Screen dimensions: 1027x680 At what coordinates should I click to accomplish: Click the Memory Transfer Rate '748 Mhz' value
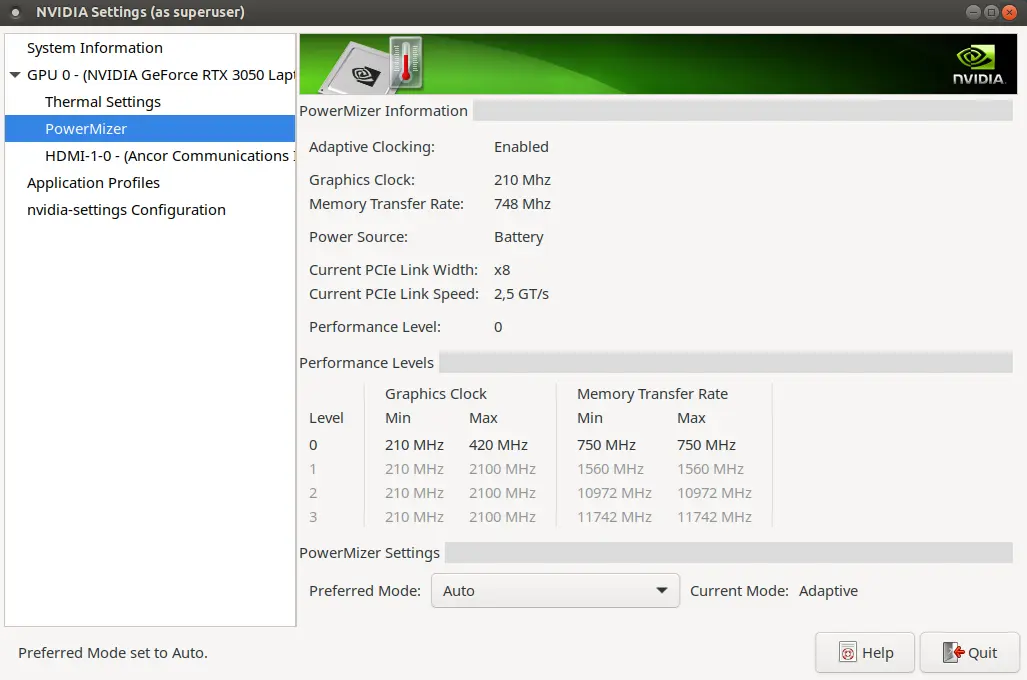[x=522, y=204]
